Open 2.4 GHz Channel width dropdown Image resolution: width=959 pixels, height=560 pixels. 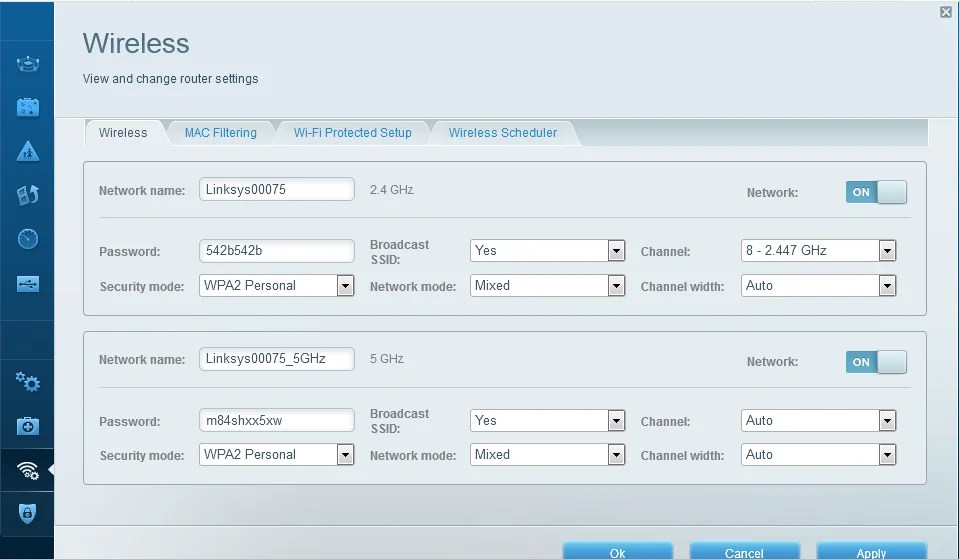pos(818,286)
